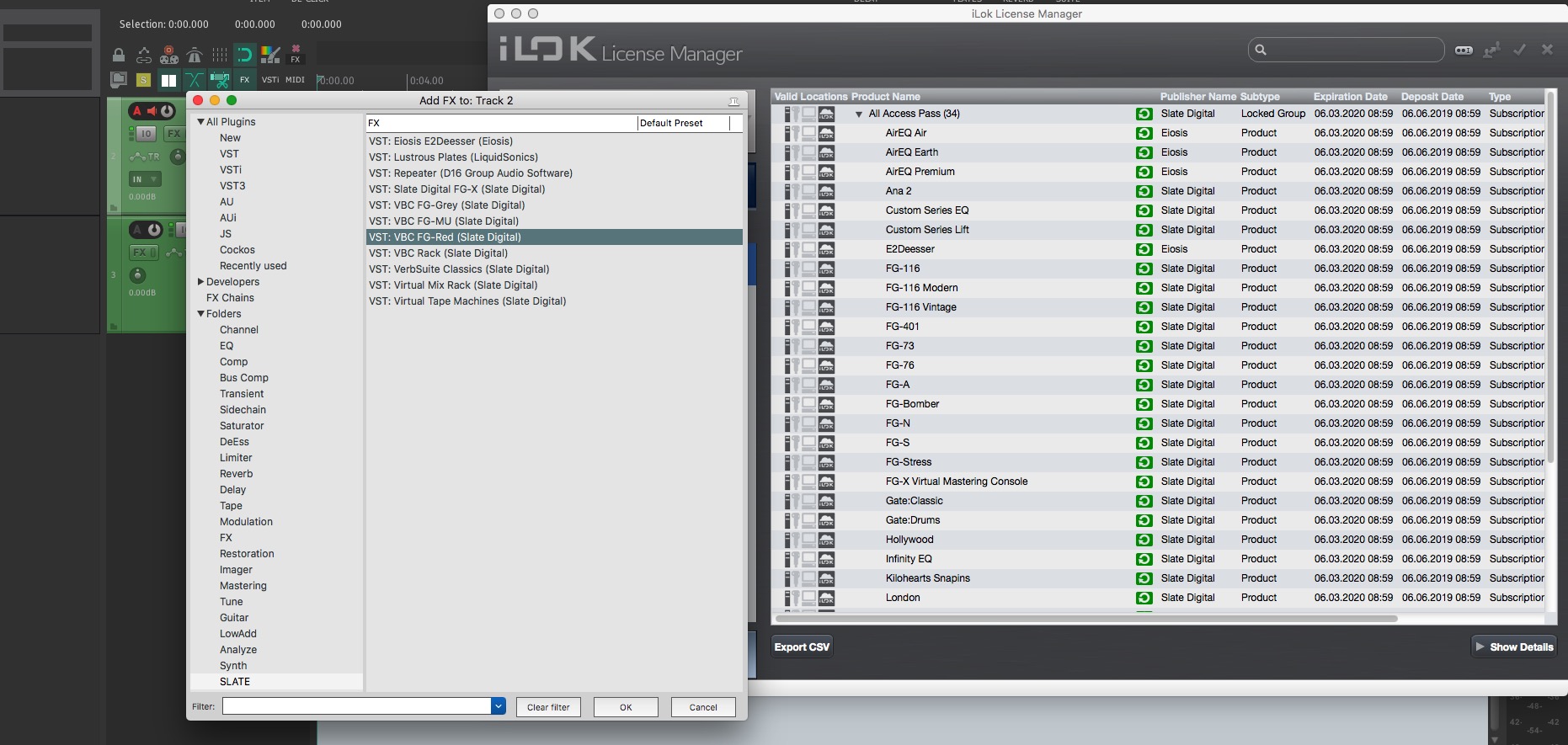Image resolution: width=1568 pixels, height=745 pixels.
Task: Click the white split-panes toolbar icon
Action: (169, 80)
